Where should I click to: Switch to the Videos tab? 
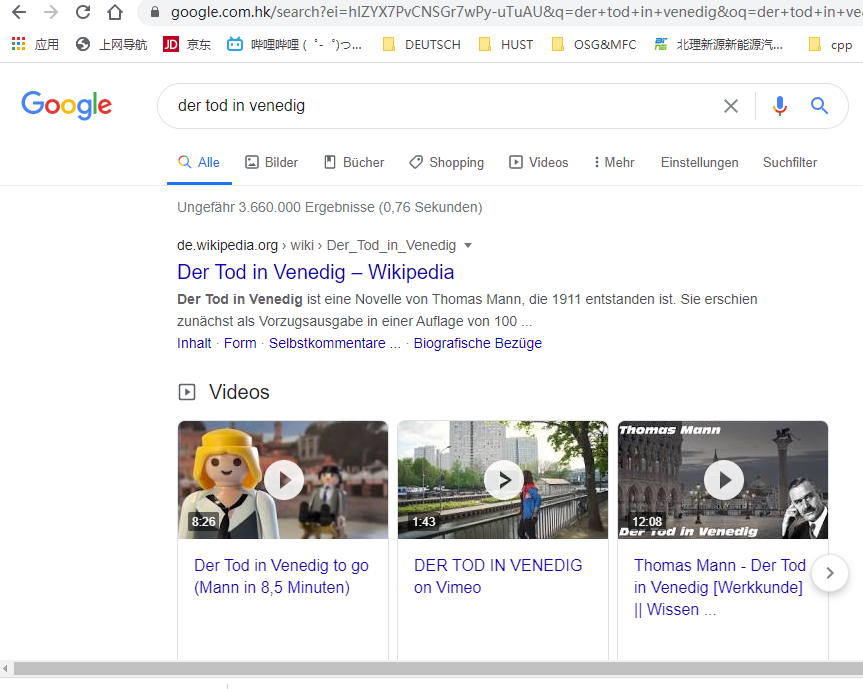[x=538, y=162]
